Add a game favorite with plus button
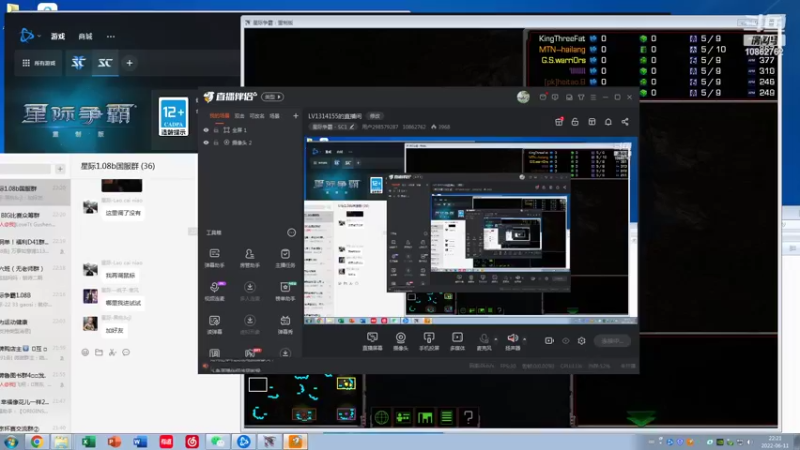 click(x=130, y=63)
